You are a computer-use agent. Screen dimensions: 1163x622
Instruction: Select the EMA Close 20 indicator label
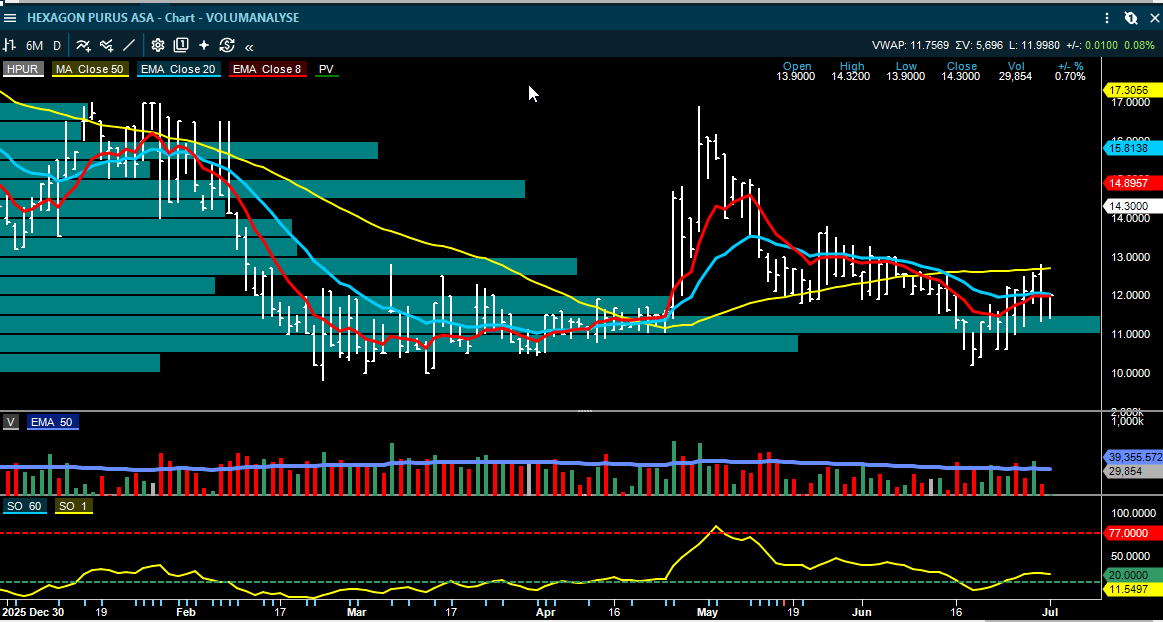coord(179,69)
